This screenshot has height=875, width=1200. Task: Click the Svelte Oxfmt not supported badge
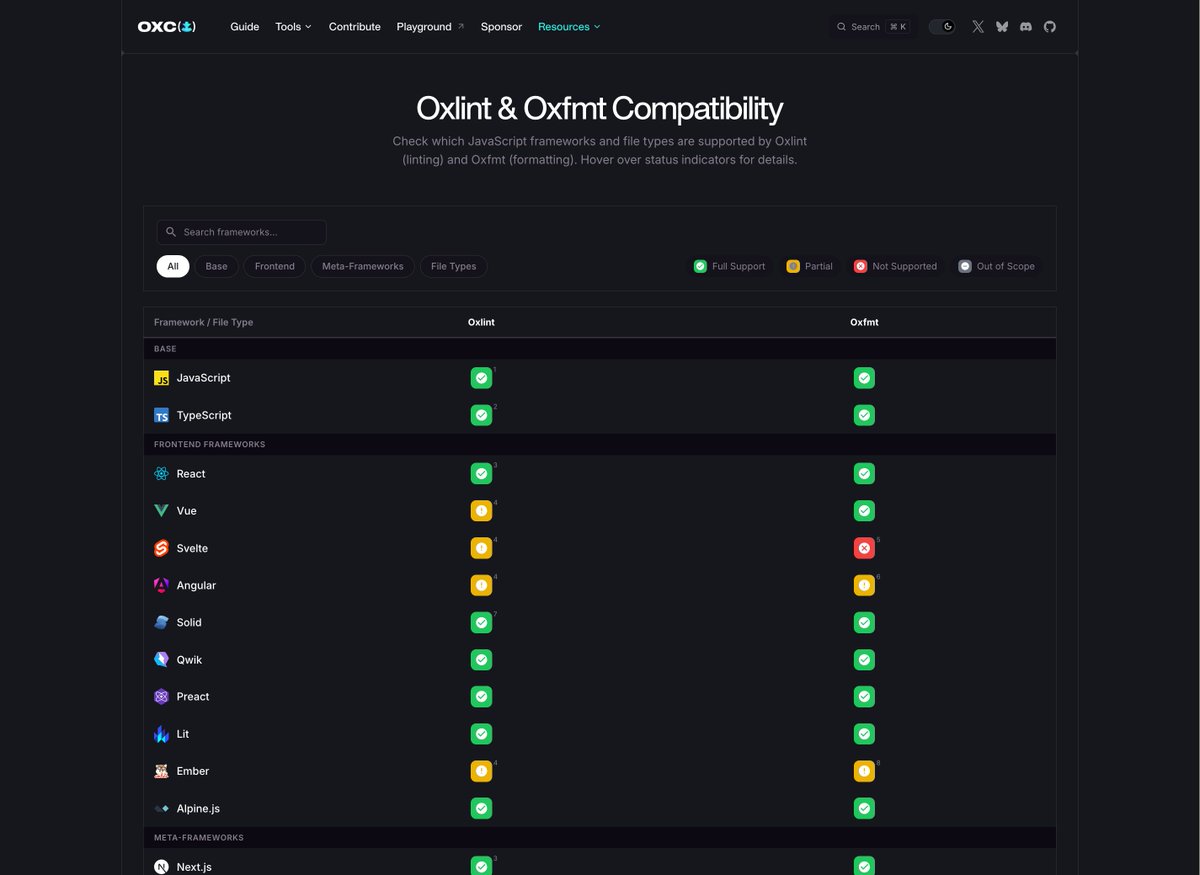click(864, 548)
